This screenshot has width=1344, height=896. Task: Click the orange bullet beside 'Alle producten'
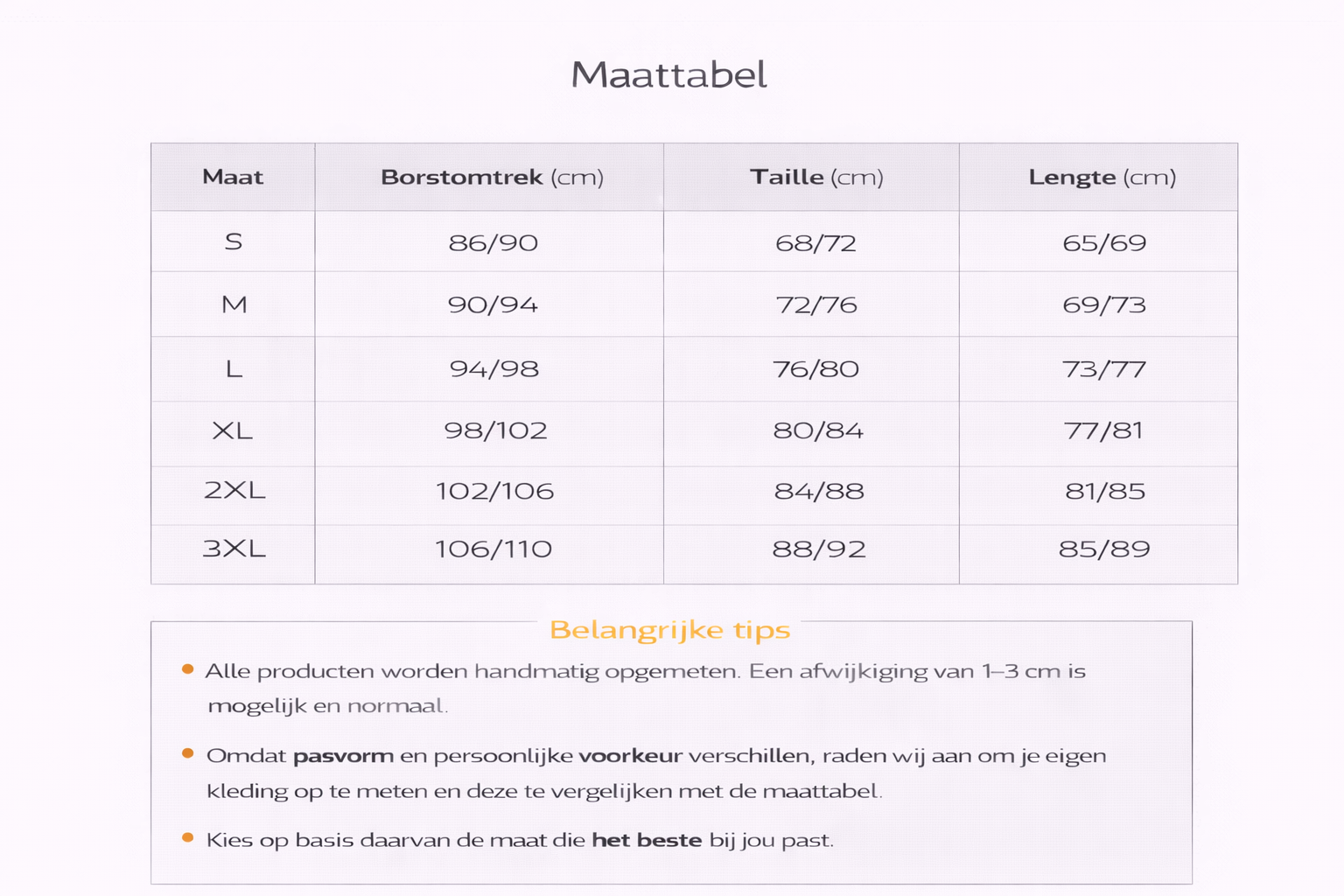(187, 669)
